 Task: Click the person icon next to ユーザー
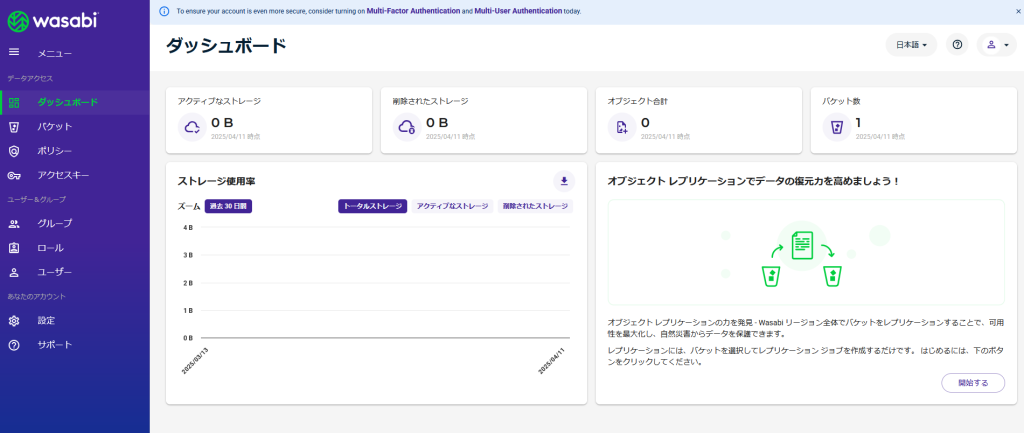(x=14, y=272)
